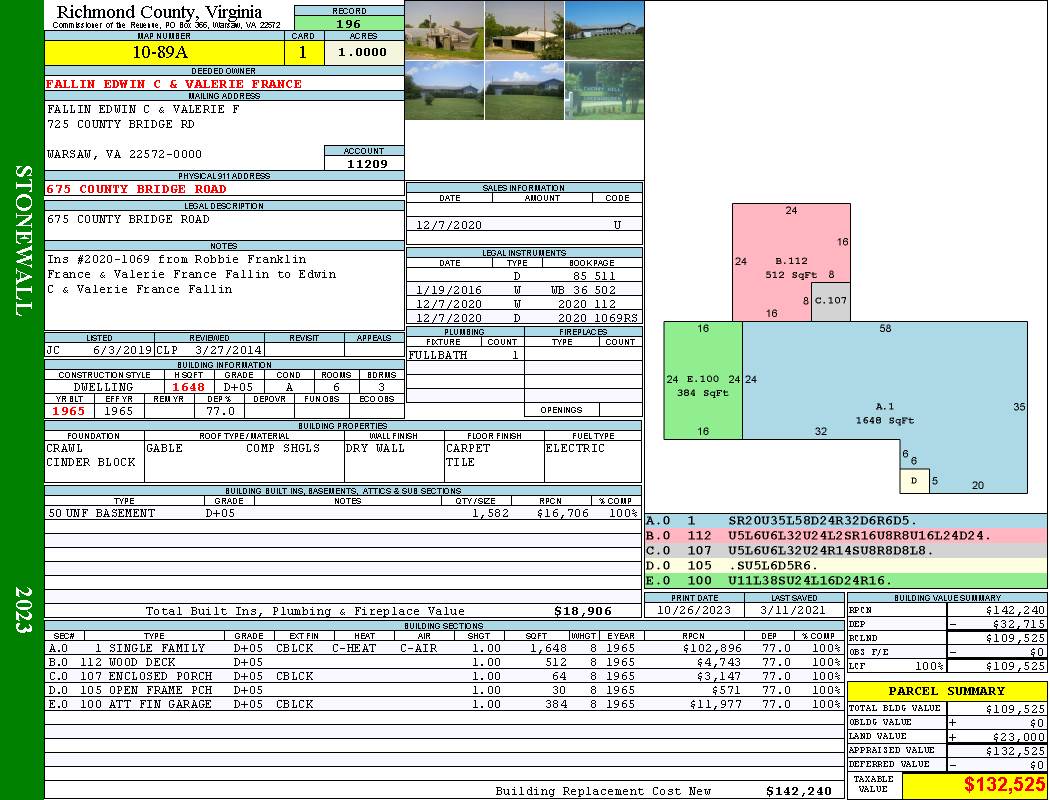Click the 2023 year label on green sidebar

[x=22, y=609]
